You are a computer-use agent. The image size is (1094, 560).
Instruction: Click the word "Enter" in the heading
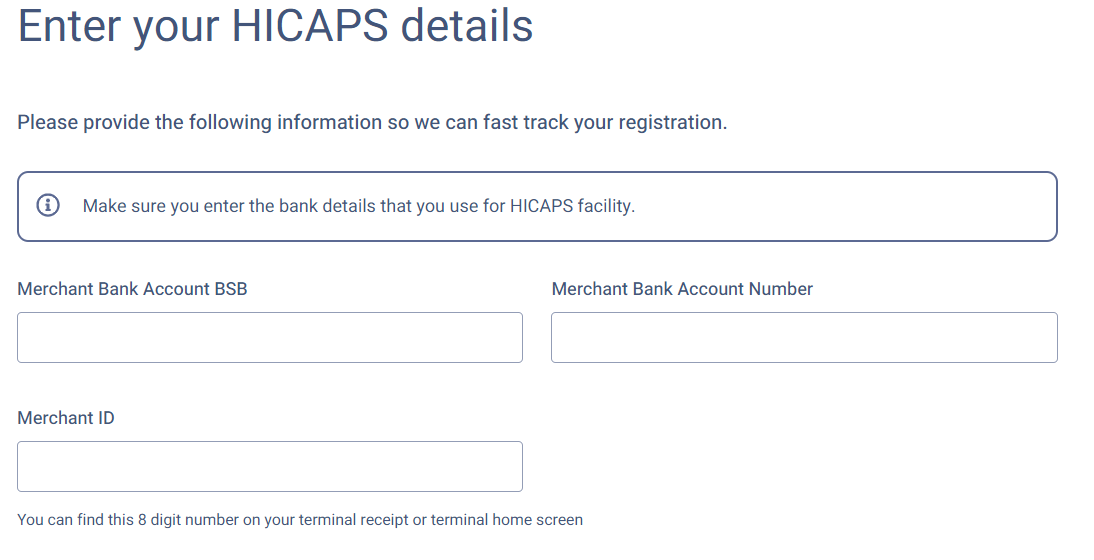coord(68,26)
